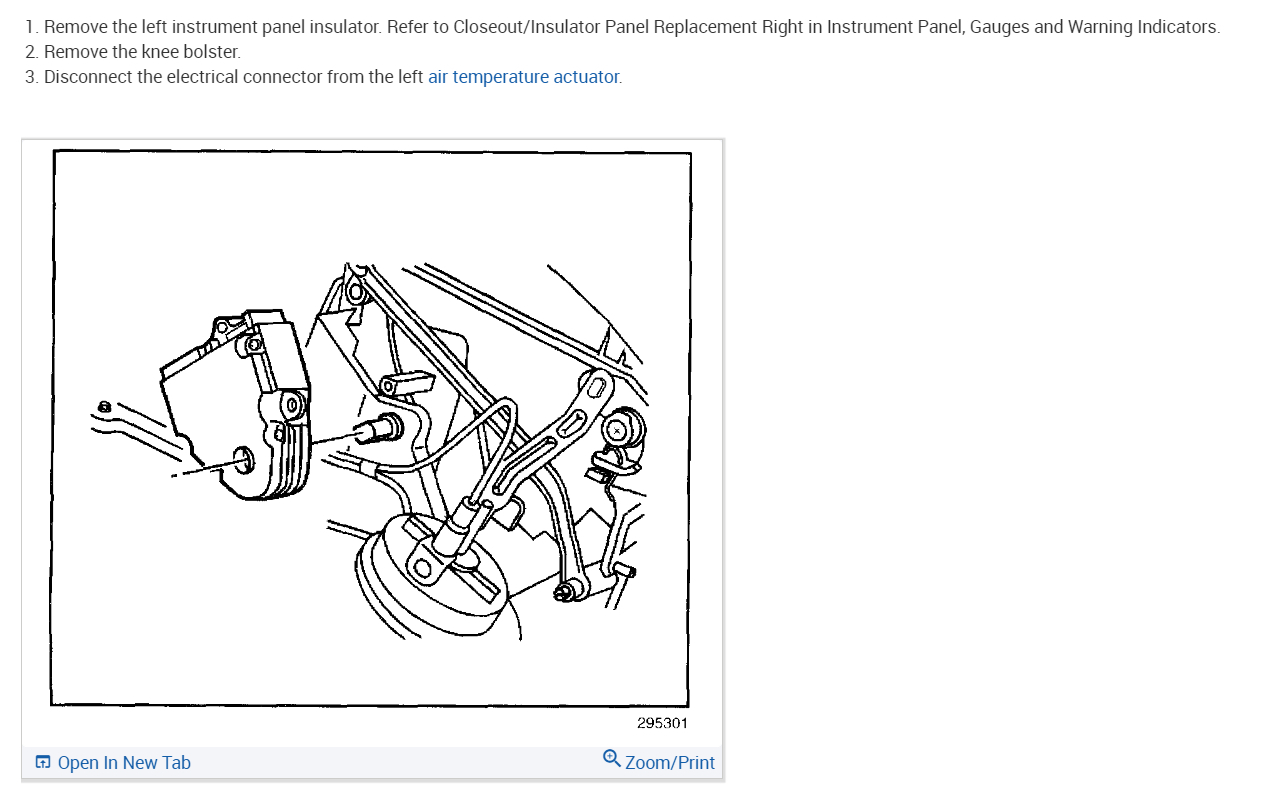1276x791 pixels.
Task: Select the figure number 295301
Action: (662, 723)
